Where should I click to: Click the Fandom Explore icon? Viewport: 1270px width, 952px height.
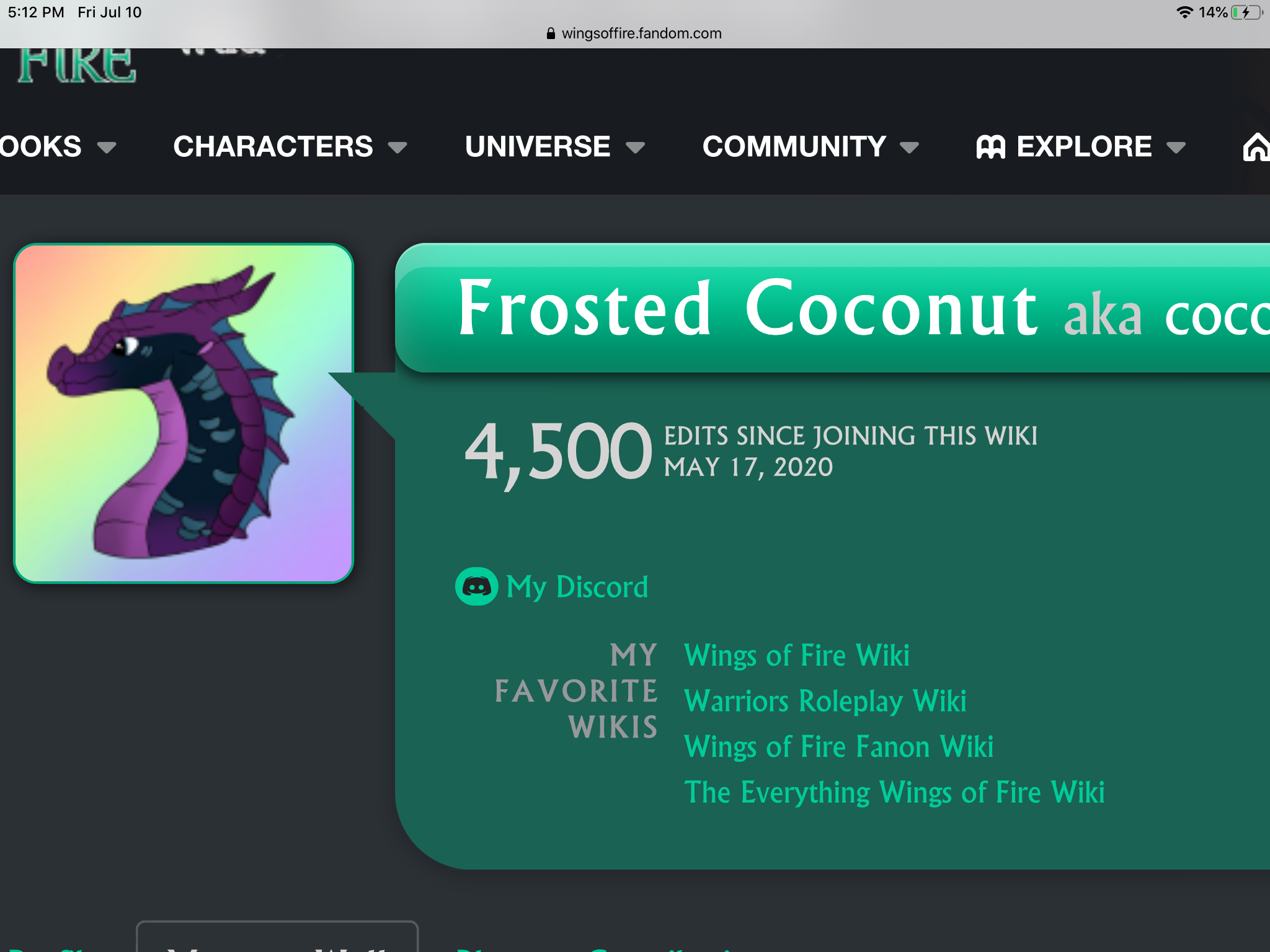tap(990, 147)
